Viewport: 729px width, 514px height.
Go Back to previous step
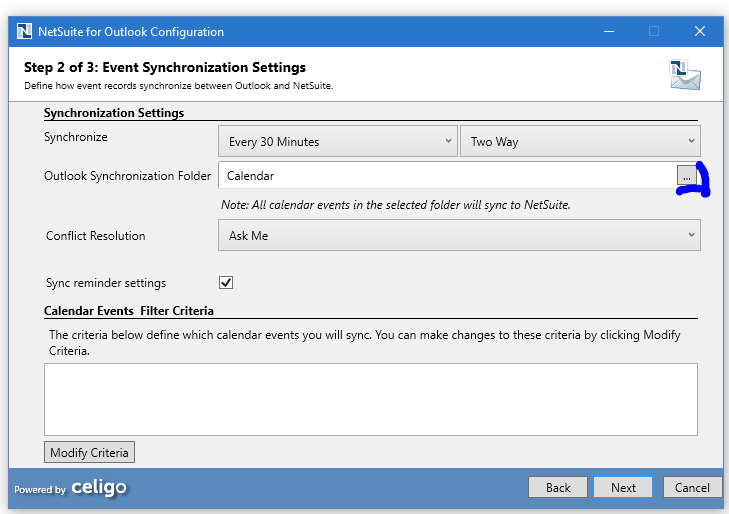(x=558, y=488)
